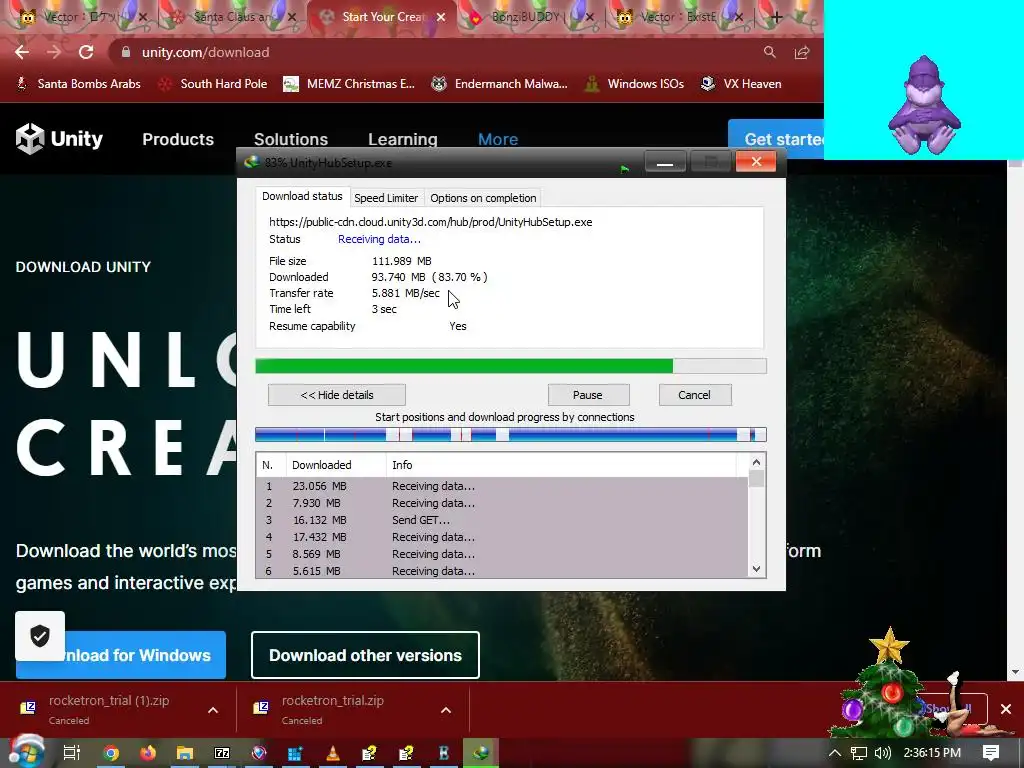The image size is (1024, 768).
Task: Open VLC media player from taskbar
Action: point(332,753)
